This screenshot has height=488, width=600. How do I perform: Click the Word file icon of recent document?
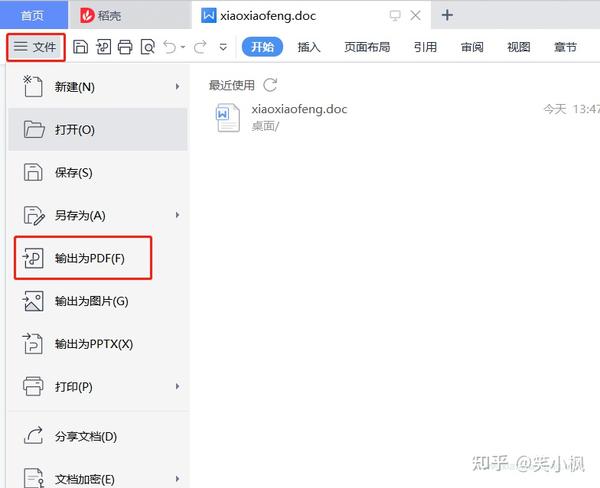(x=228, y=118)
